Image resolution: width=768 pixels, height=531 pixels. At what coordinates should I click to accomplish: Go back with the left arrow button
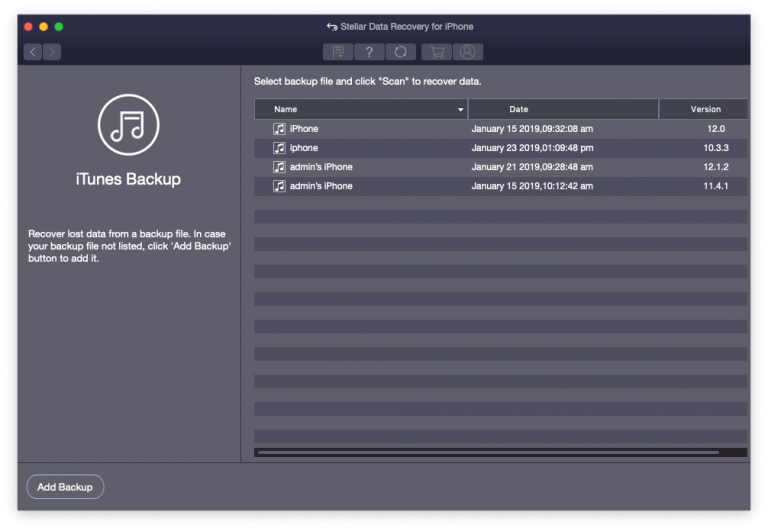[x=33, y=51]
